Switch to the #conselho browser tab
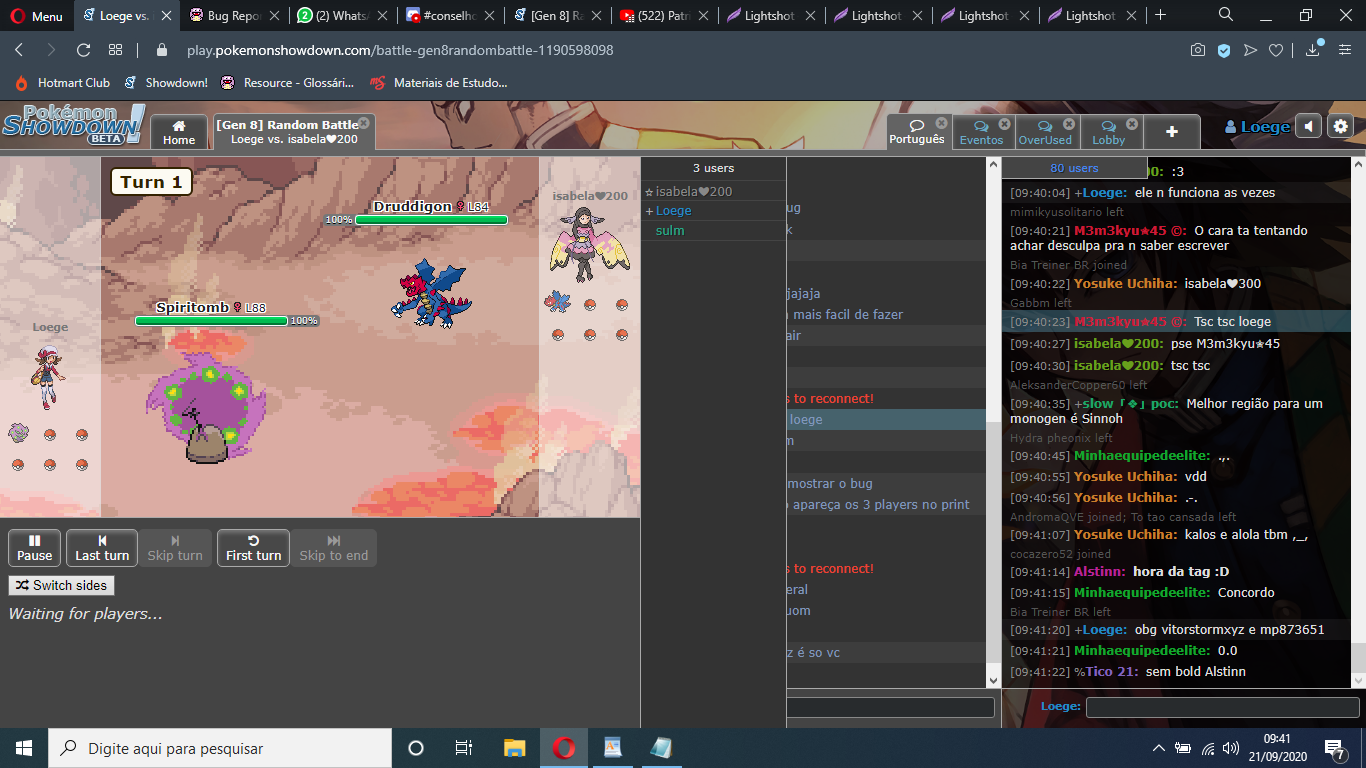 point(448,16)
